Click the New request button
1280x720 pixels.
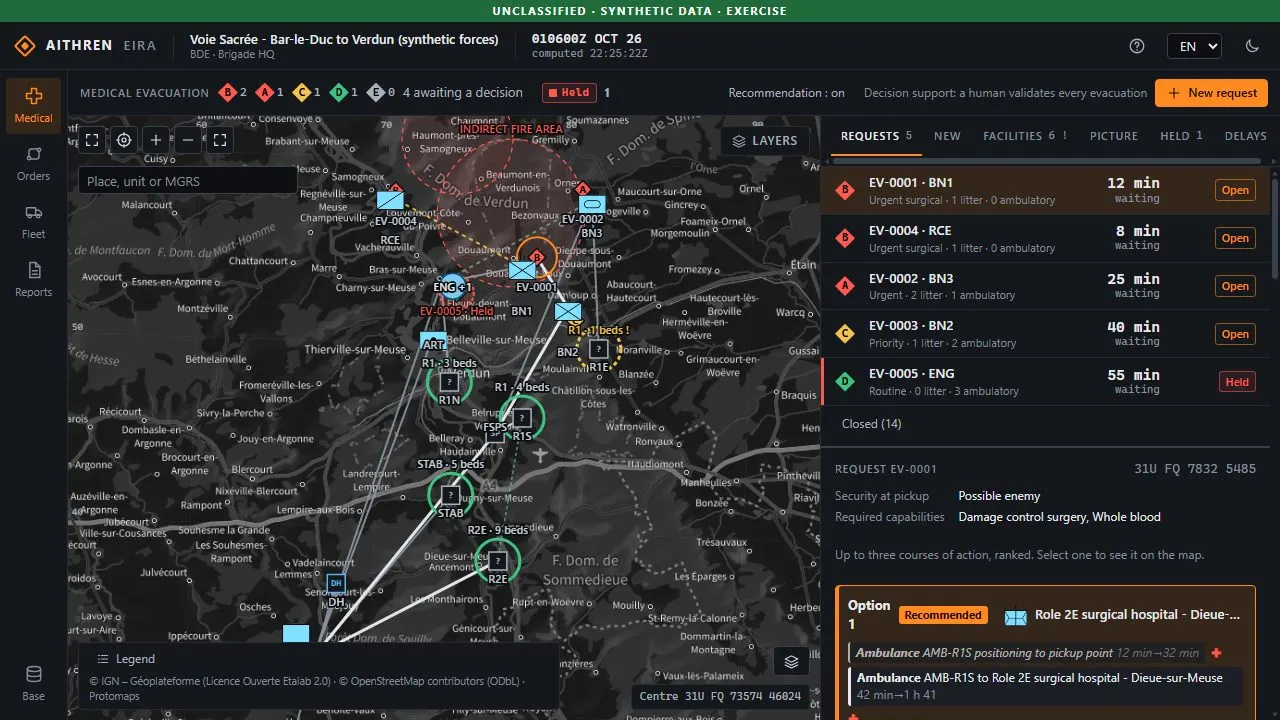coord(1211,93)
